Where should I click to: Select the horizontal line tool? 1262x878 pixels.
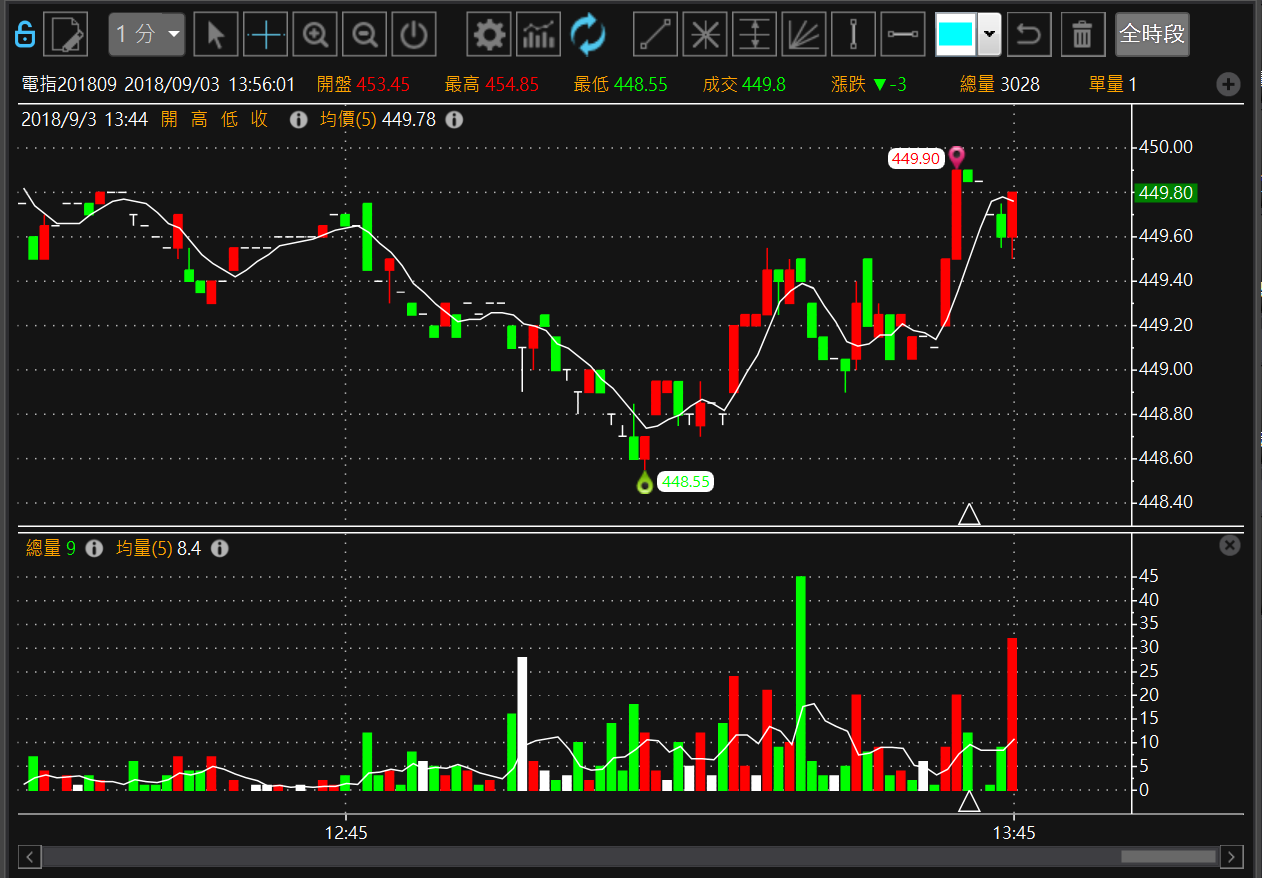click(903, 35)
